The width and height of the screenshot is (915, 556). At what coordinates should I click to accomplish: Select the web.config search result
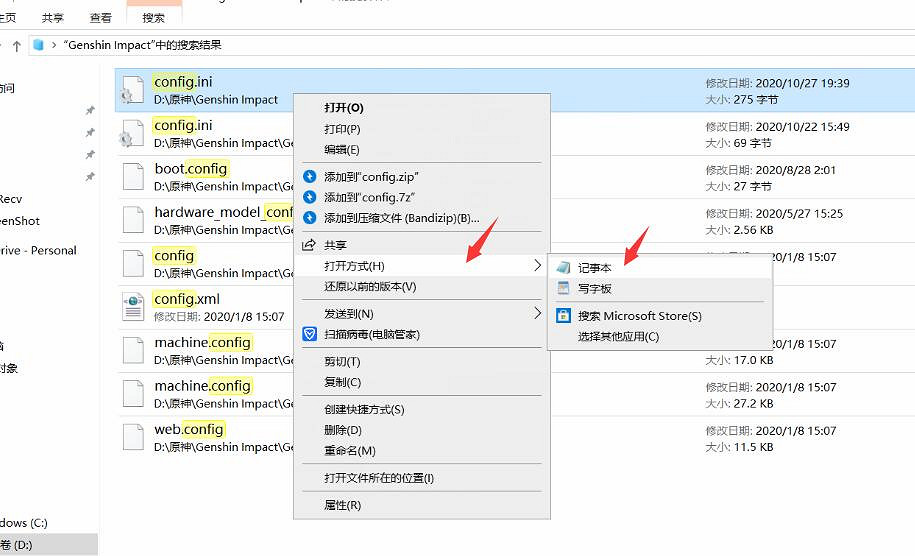point(189,429)
